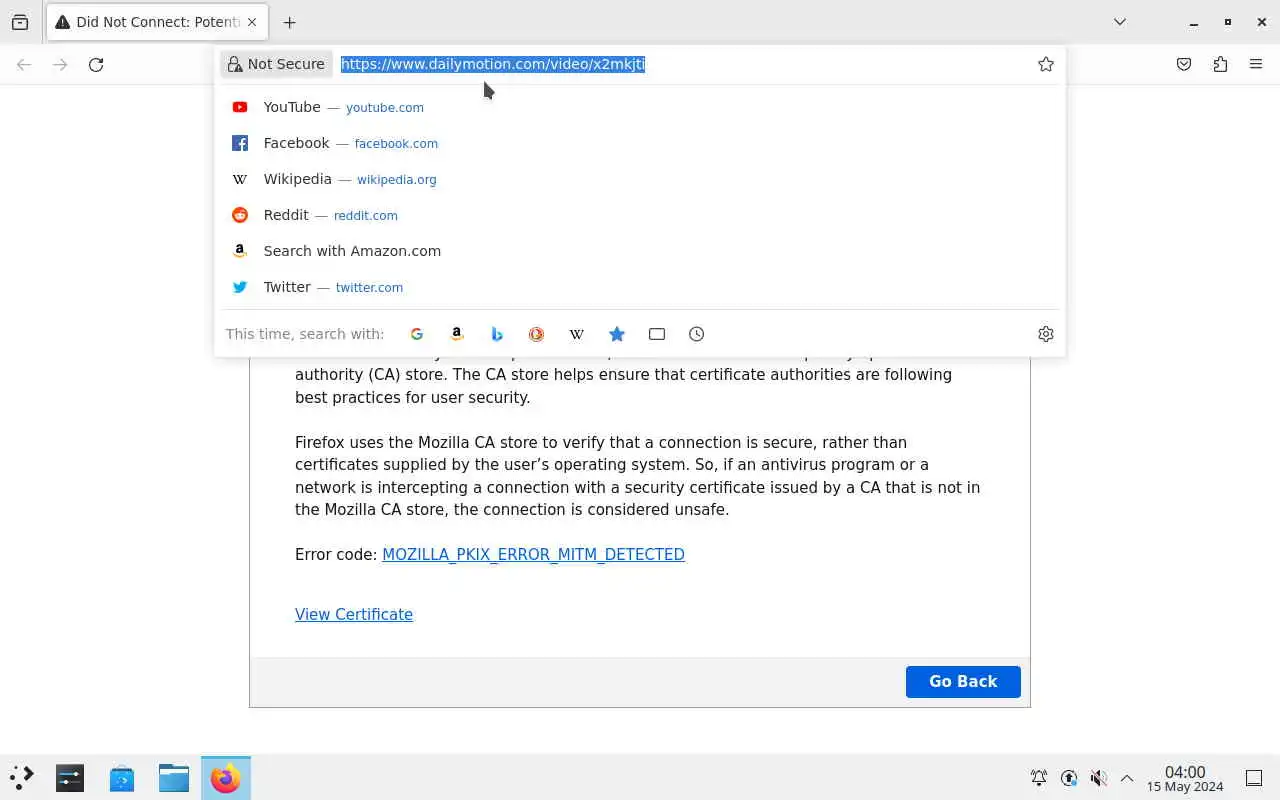The height and width of the screenshot is (800, 1280).
Task: Open search settings gear icon
Action: [1046, 334]
